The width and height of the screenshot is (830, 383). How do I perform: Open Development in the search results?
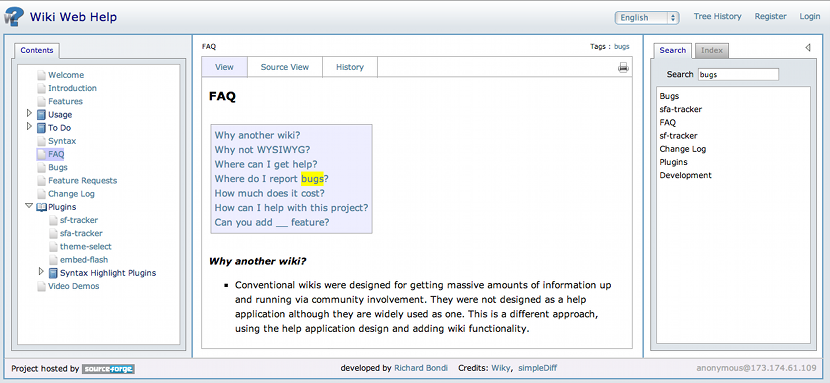tap(685, 176)
